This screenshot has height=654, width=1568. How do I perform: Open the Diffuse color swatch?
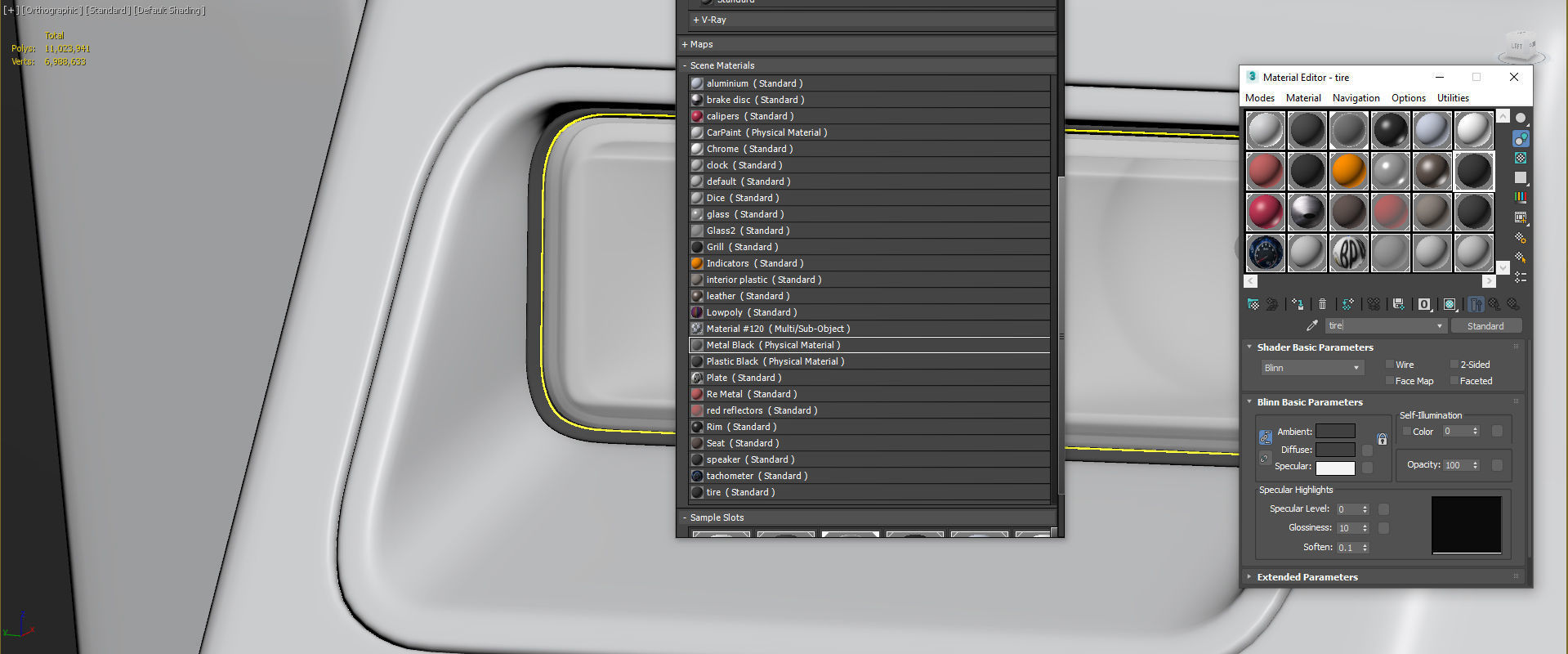pyautogui.click(x=1335, y=450)
